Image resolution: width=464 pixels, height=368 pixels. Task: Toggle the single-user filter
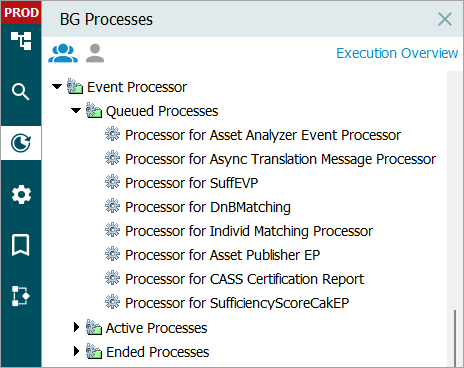95,53
